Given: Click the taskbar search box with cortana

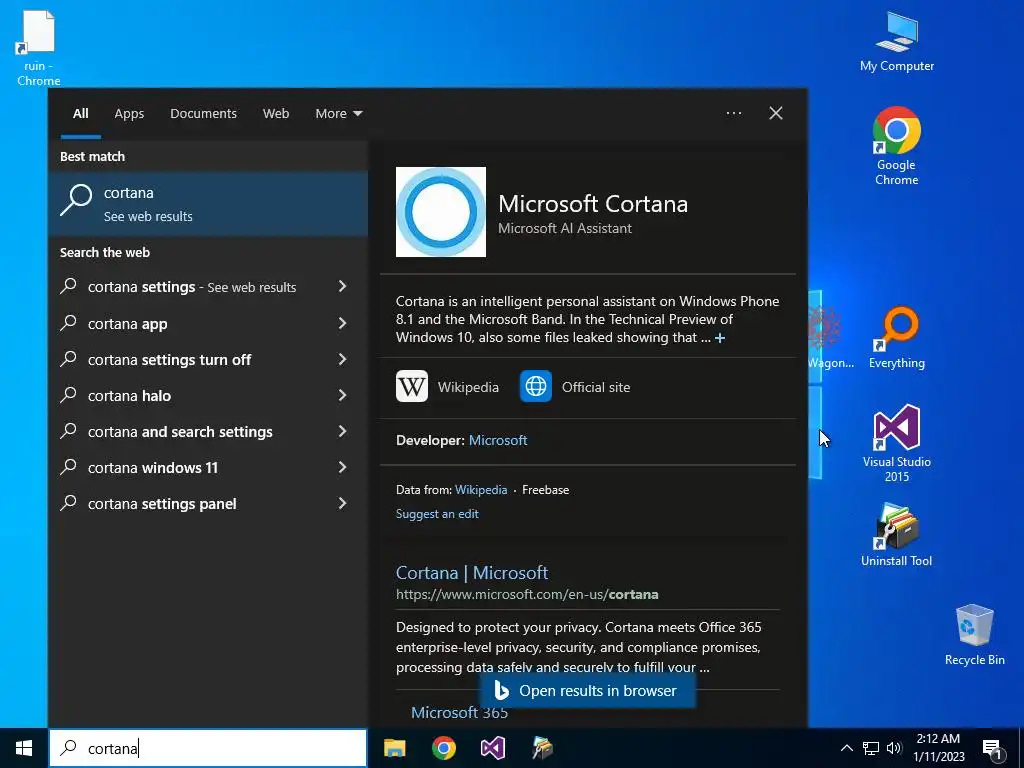Looking at the screenshot, I should [208, 748].
